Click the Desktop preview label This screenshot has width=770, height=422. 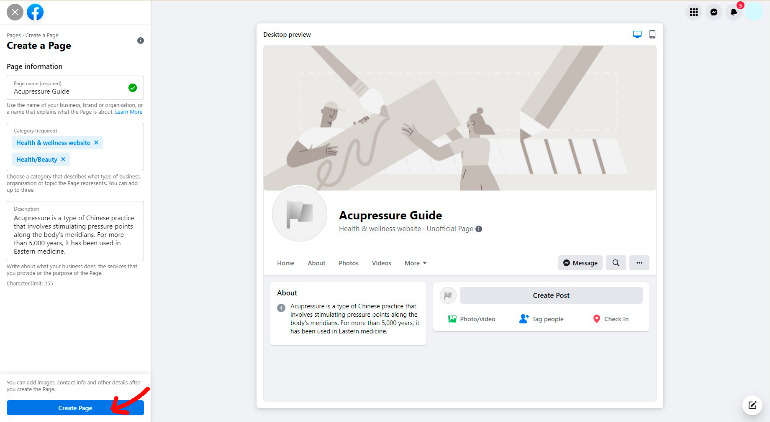287,34
